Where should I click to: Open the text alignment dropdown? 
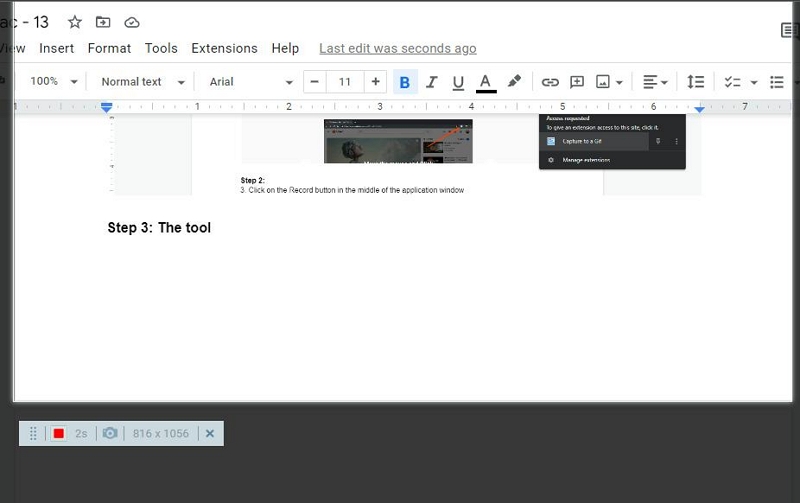pos(655,82)
